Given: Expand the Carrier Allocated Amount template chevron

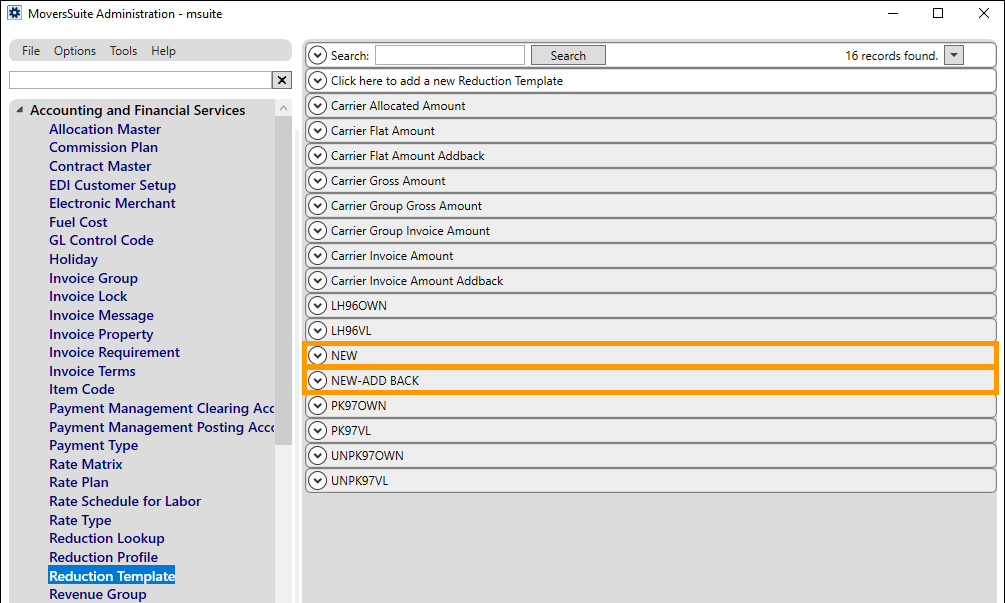Looking at the screenshot, I should [x=318, y=105].
